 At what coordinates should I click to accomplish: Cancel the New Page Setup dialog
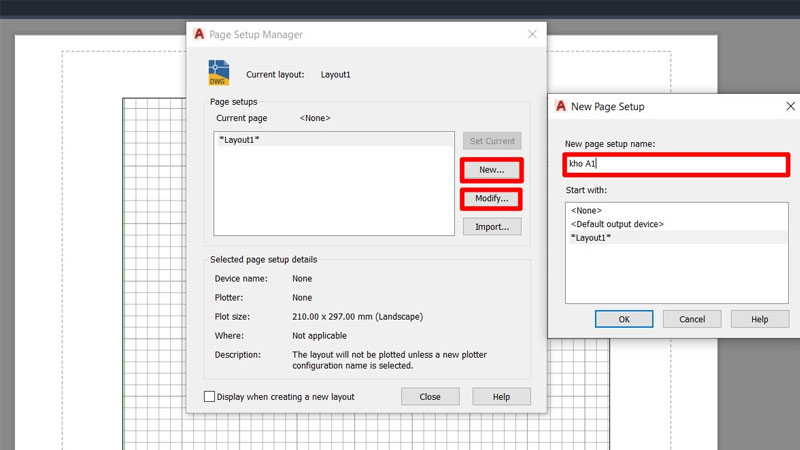(692, 319)
